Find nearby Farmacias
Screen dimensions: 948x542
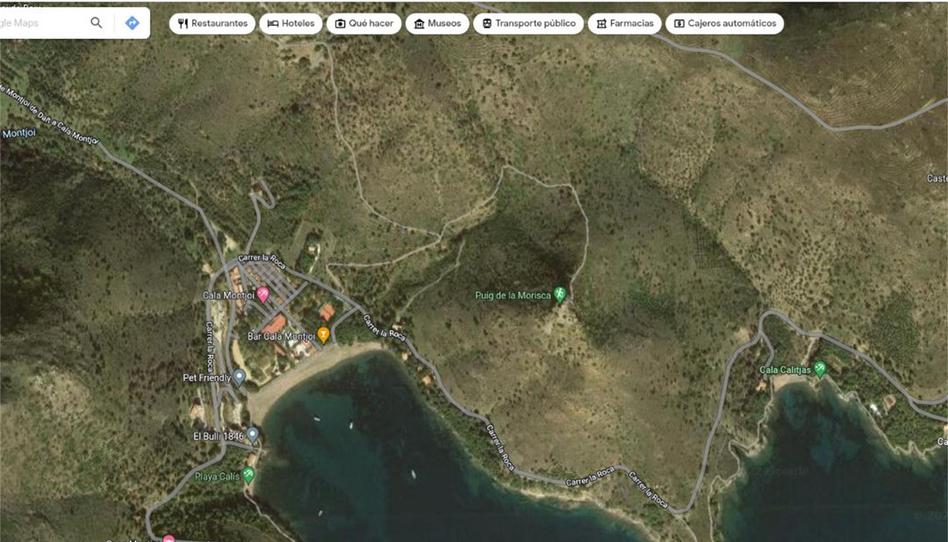pyautogui.click(x=624, y=23)
